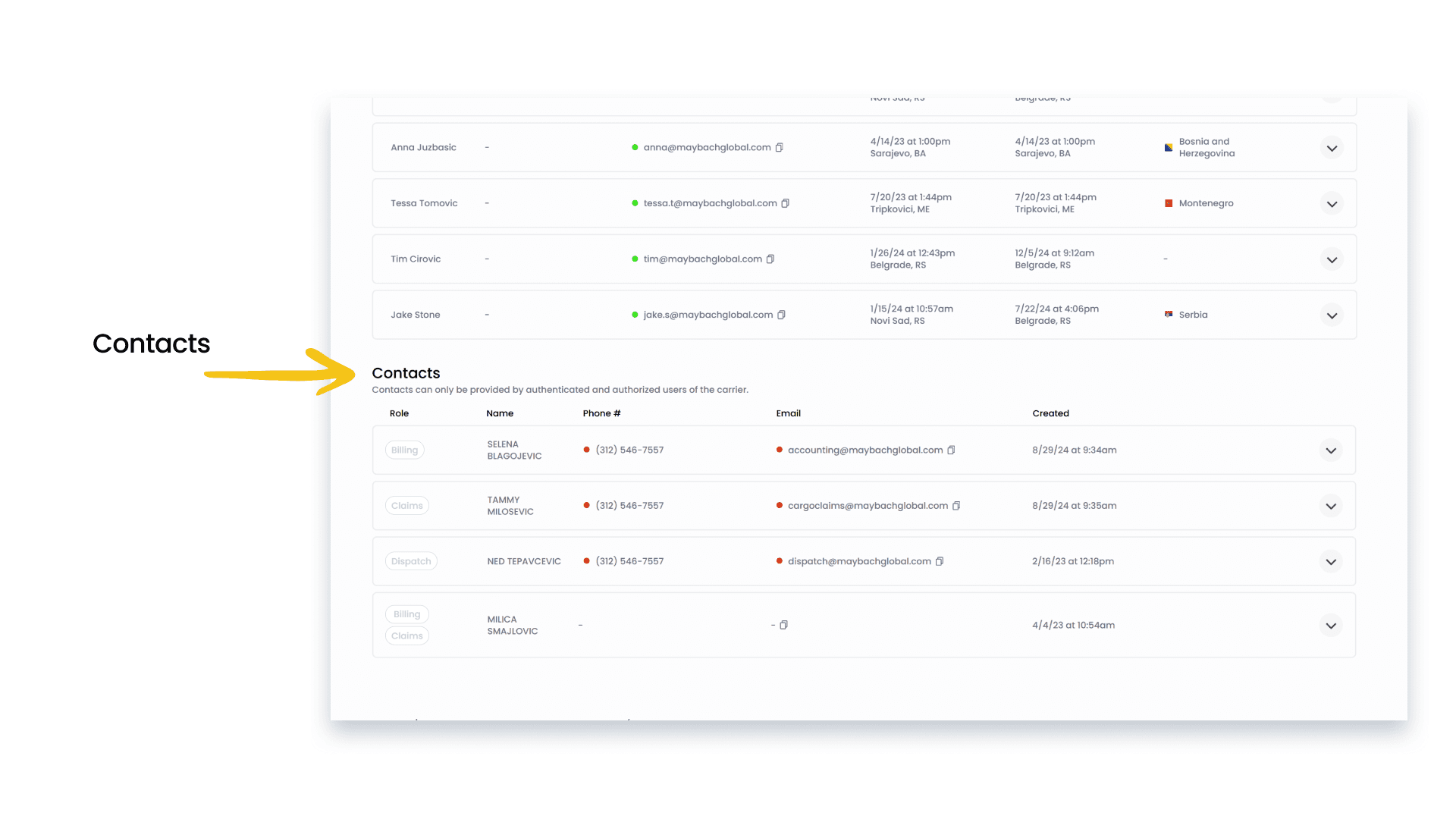Click accounting@maybachglobal.com email text
The height and width of the screenshot is (819, 1456).
tap(864, 450)
